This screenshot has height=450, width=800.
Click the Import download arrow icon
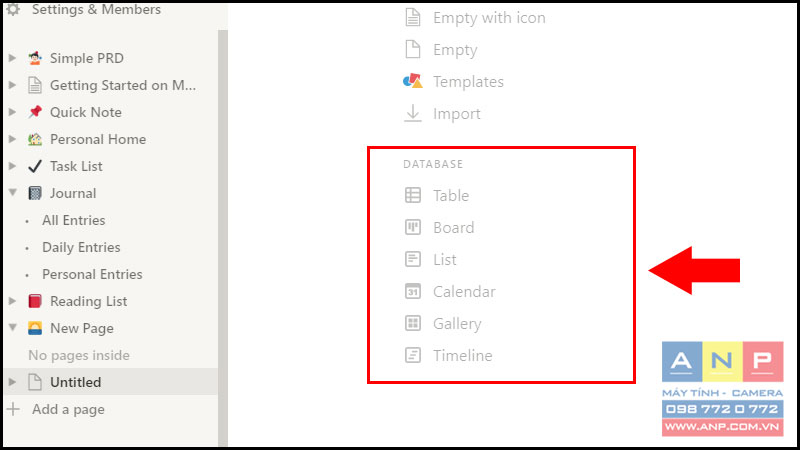413,113
